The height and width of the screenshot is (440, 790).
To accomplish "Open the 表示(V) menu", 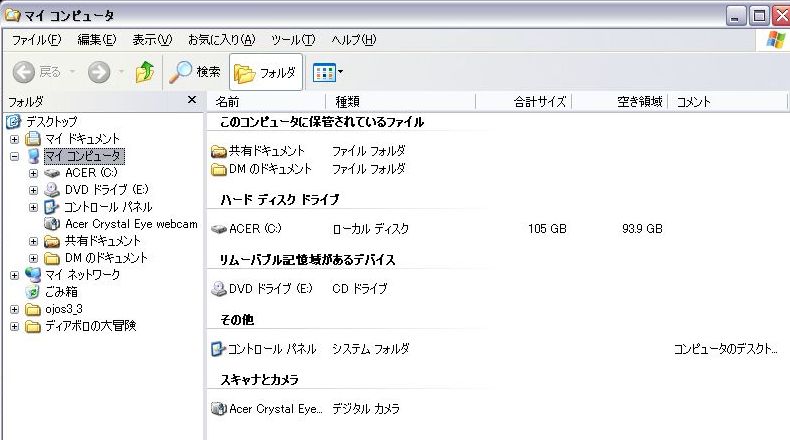I will (152, 40).
